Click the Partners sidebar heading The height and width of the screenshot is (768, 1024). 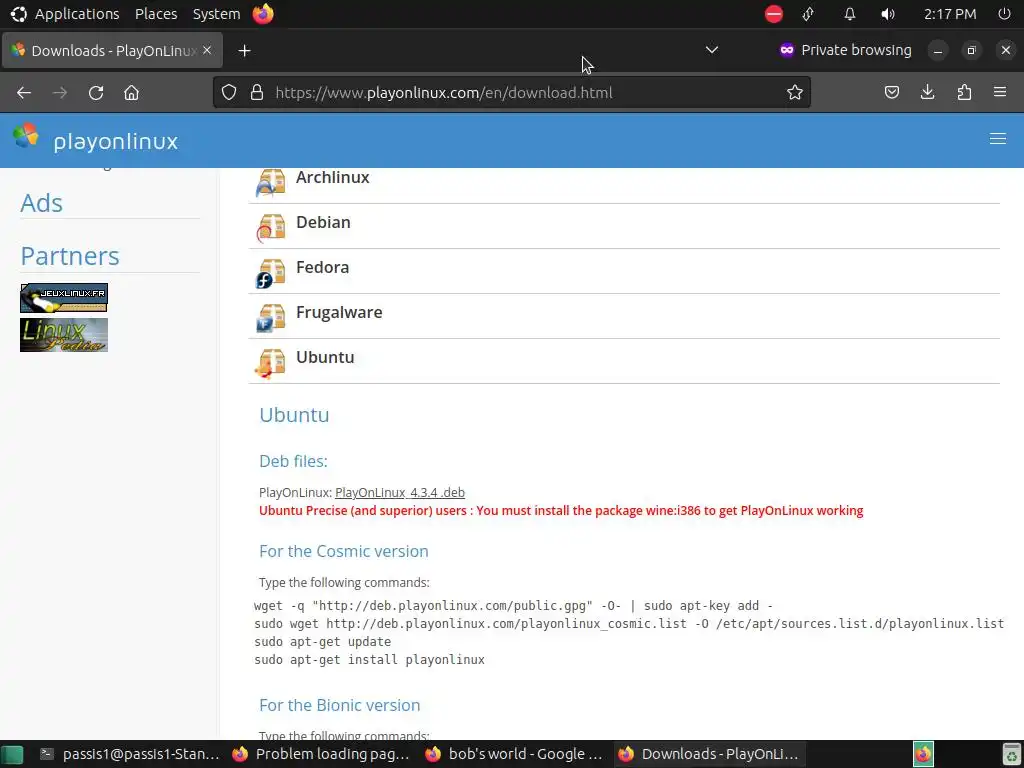(70, 256)
